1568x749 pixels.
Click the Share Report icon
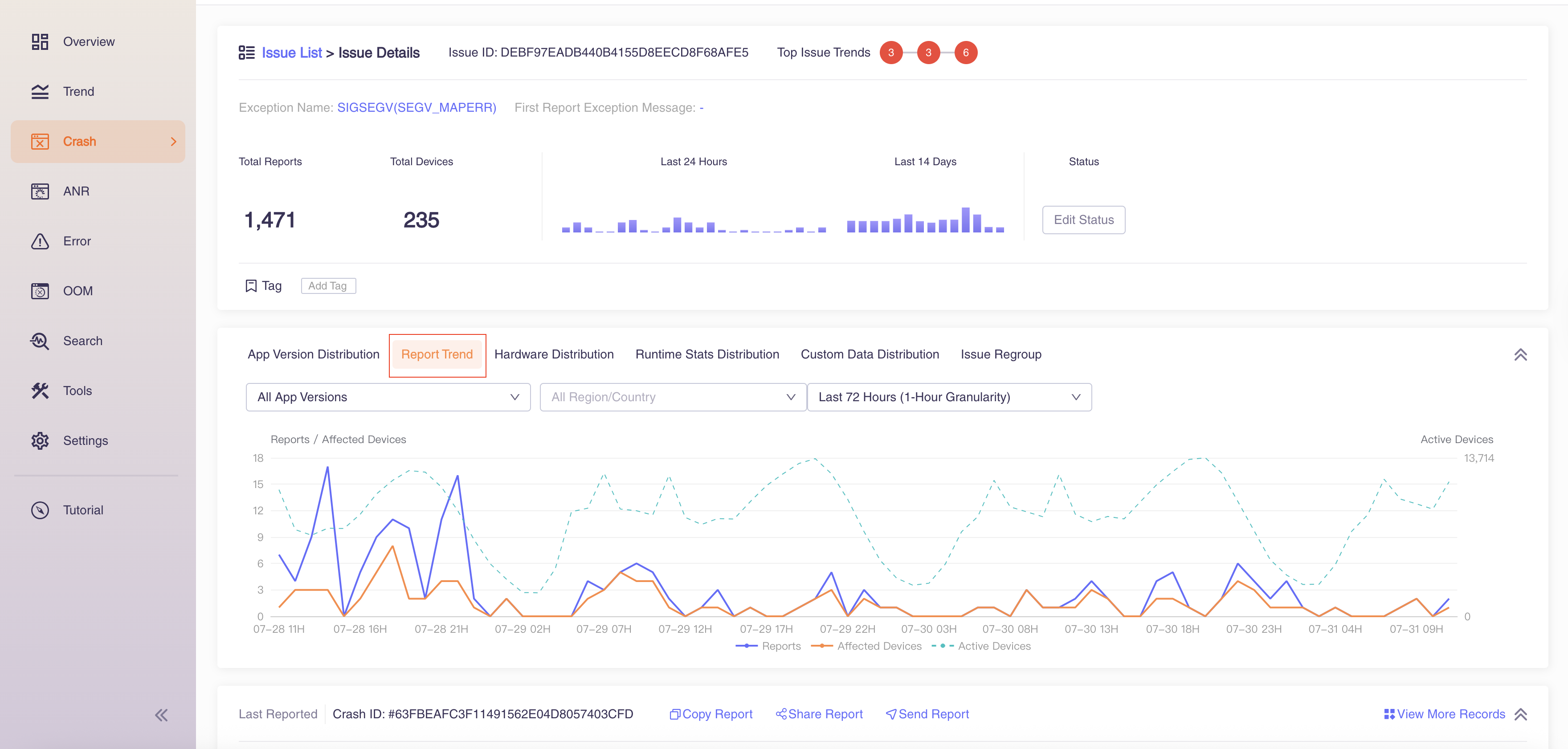(x=781, y=714)
